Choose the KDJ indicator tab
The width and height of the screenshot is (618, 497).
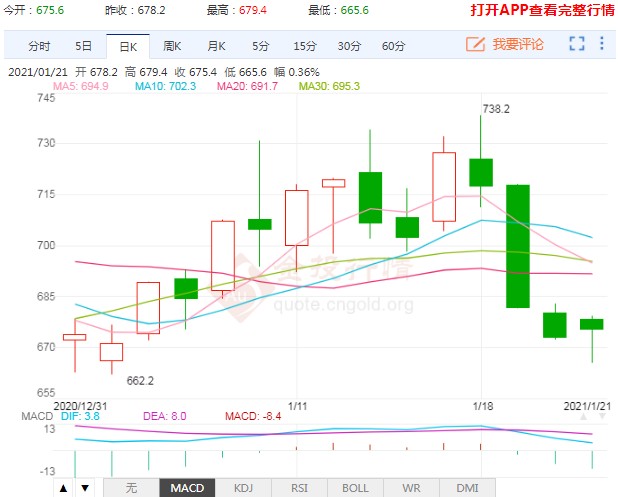tap(243, 488)
